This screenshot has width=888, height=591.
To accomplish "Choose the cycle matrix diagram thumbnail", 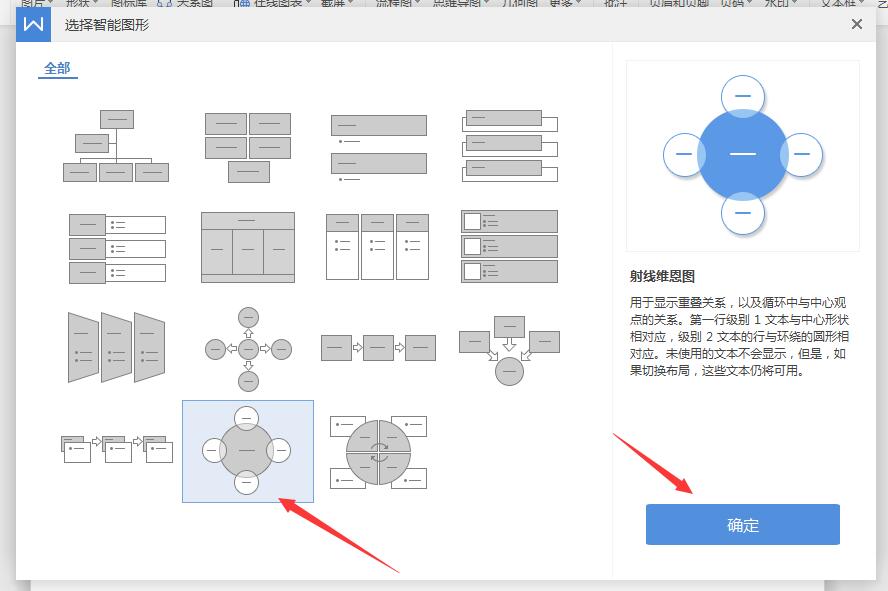I will point(378,450).
